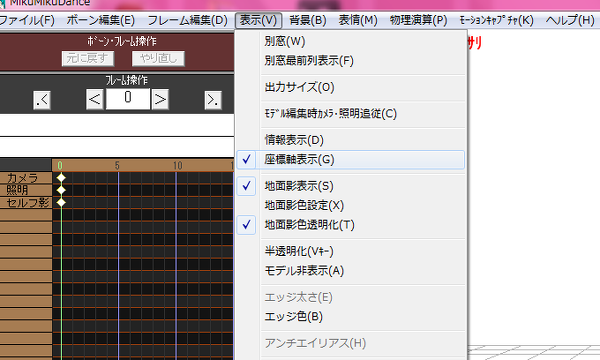
Task: Click frame 10 on the timeline ruler
Action: click(x=177, y=166)
